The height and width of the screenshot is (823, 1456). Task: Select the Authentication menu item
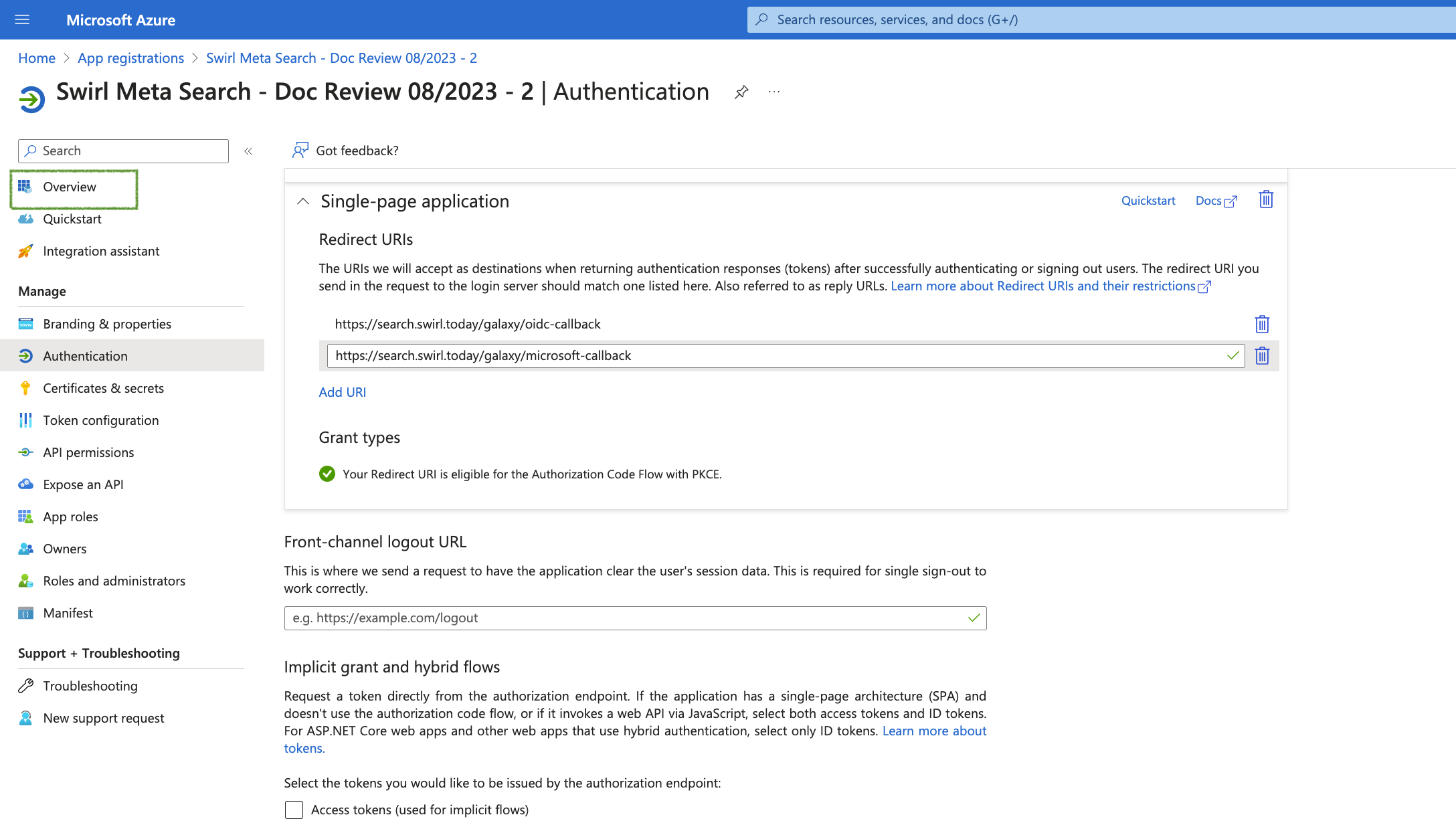coord(84,355)
